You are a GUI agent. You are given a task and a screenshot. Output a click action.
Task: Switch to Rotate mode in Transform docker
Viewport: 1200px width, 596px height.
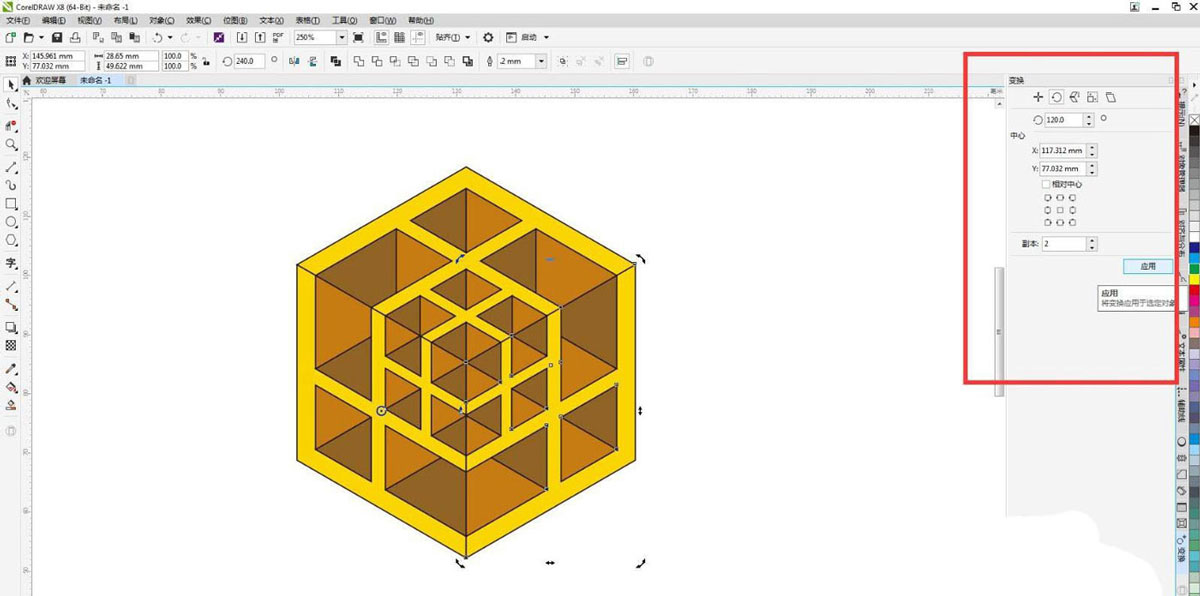[x=1056, y=97]
